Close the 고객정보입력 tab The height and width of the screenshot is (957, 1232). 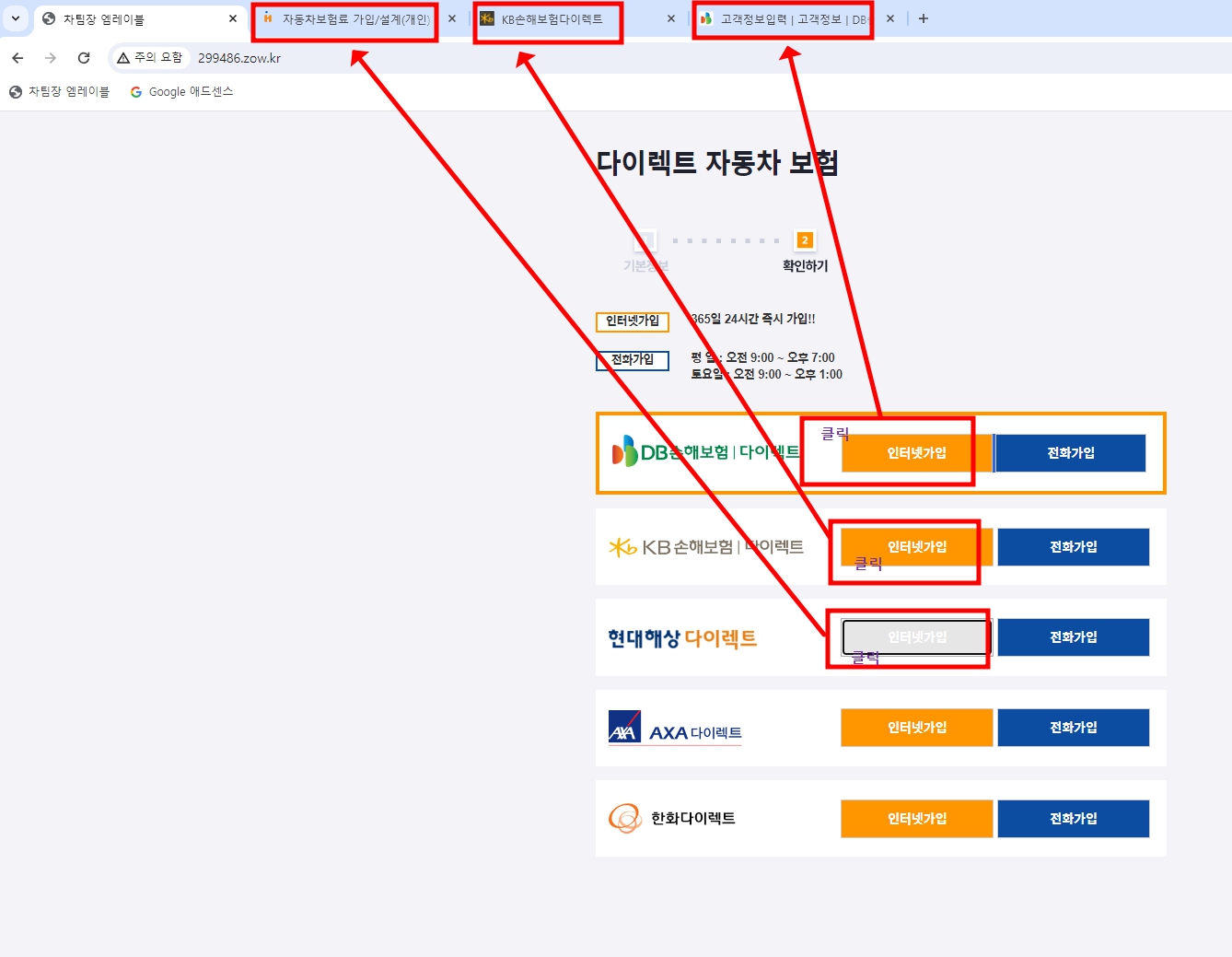890,18
